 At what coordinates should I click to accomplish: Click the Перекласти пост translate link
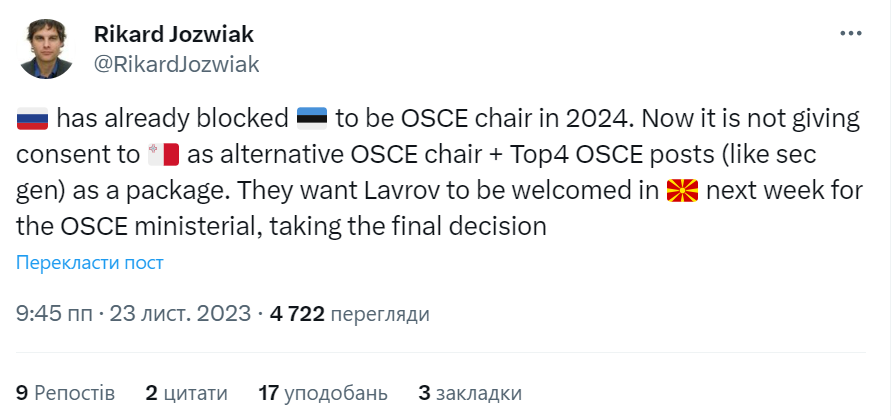[89, 263]
